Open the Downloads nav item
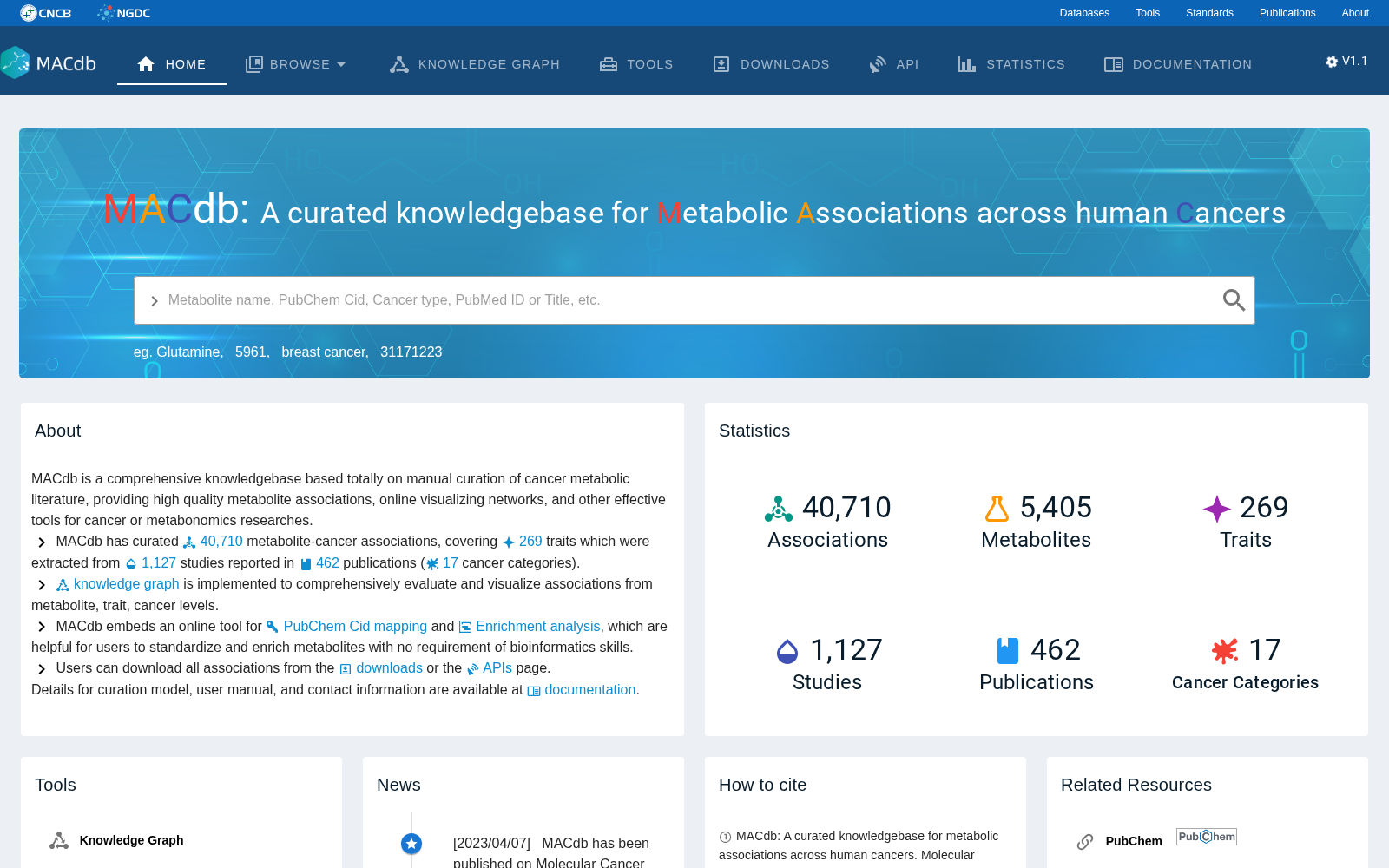The width and height of the screenshot is (1389, 868). [x=771, y=64]
